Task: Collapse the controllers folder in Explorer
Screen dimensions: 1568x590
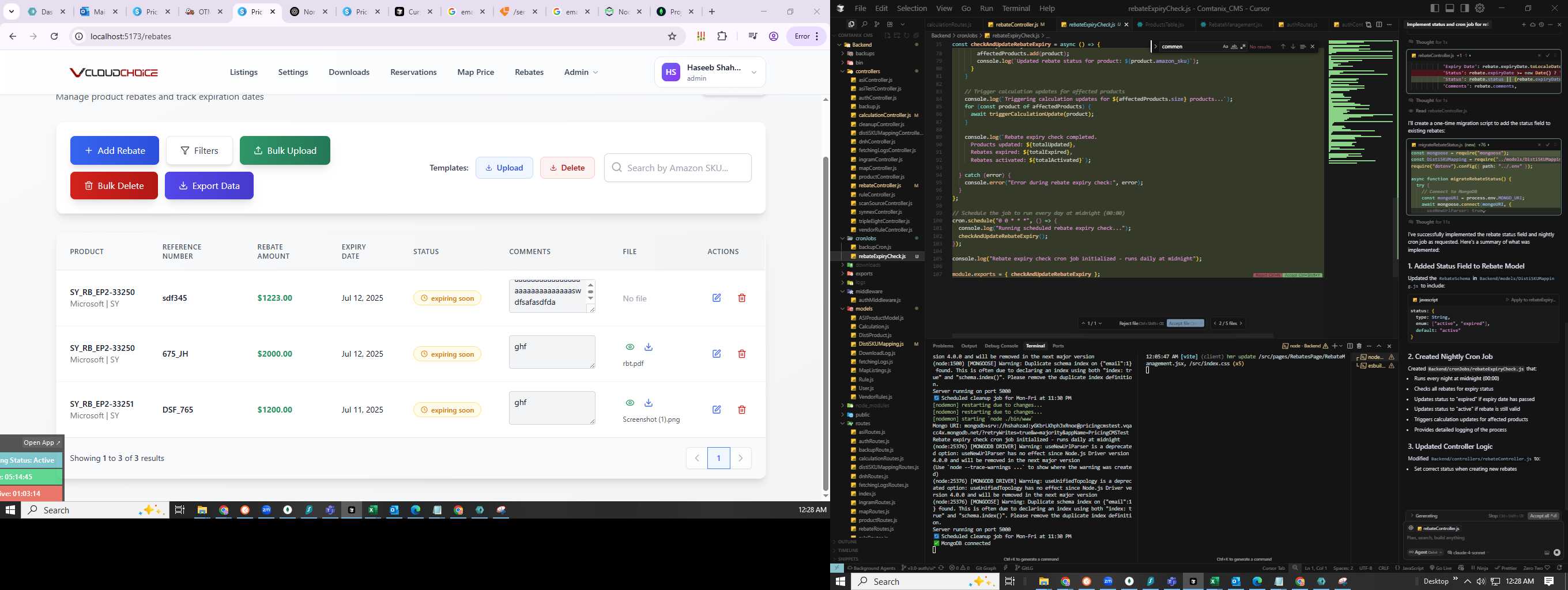Action: [x=868, y=71]
